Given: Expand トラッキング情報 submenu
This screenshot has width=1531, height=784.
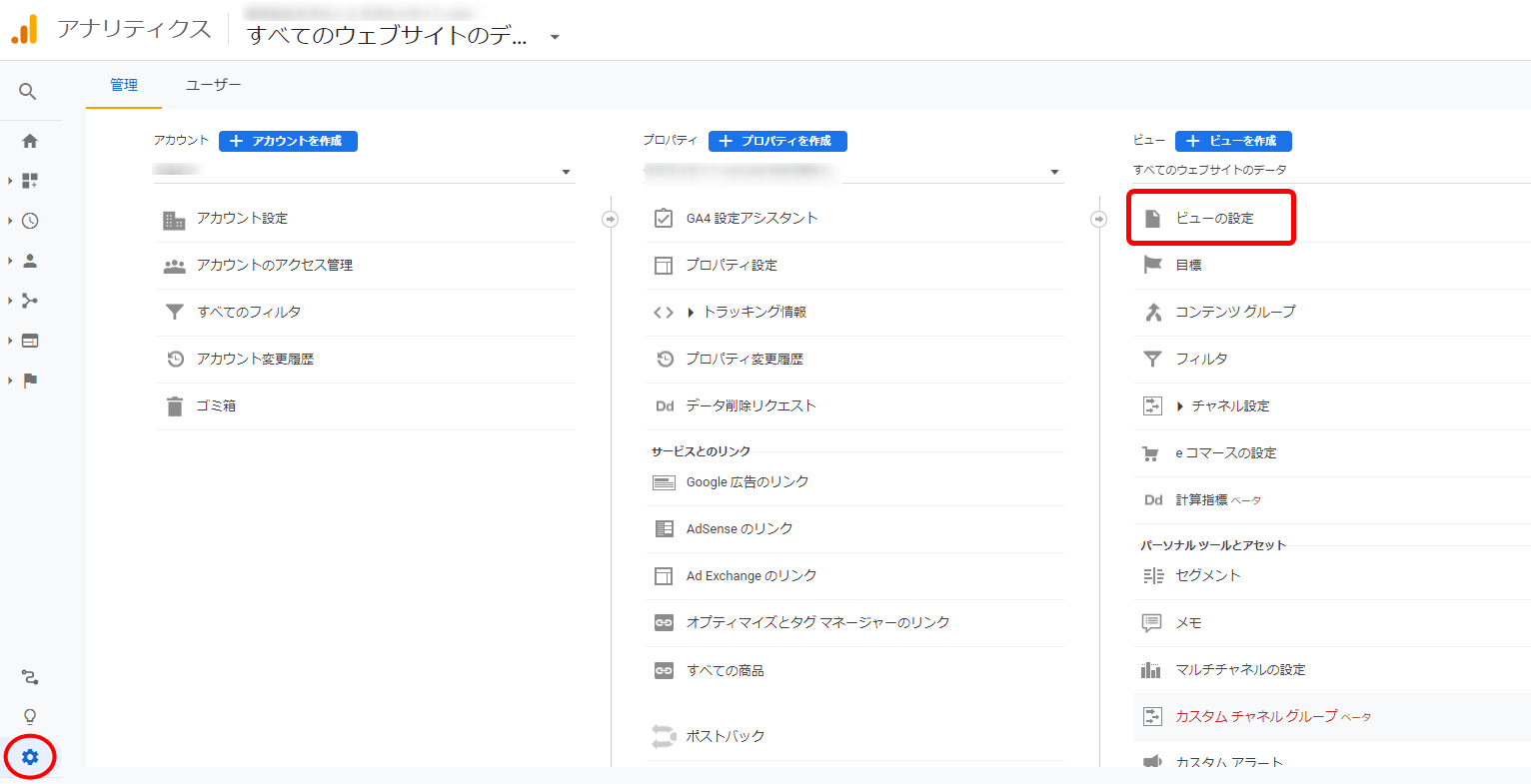Looking at the screenshot, I should (691, 313).
